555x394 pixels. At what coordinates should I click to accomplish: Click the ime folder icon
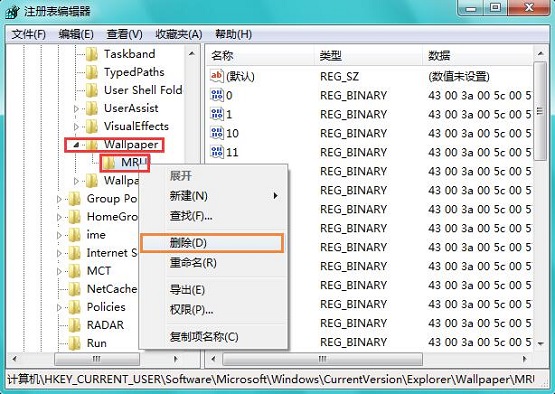[x=75, y=235]
